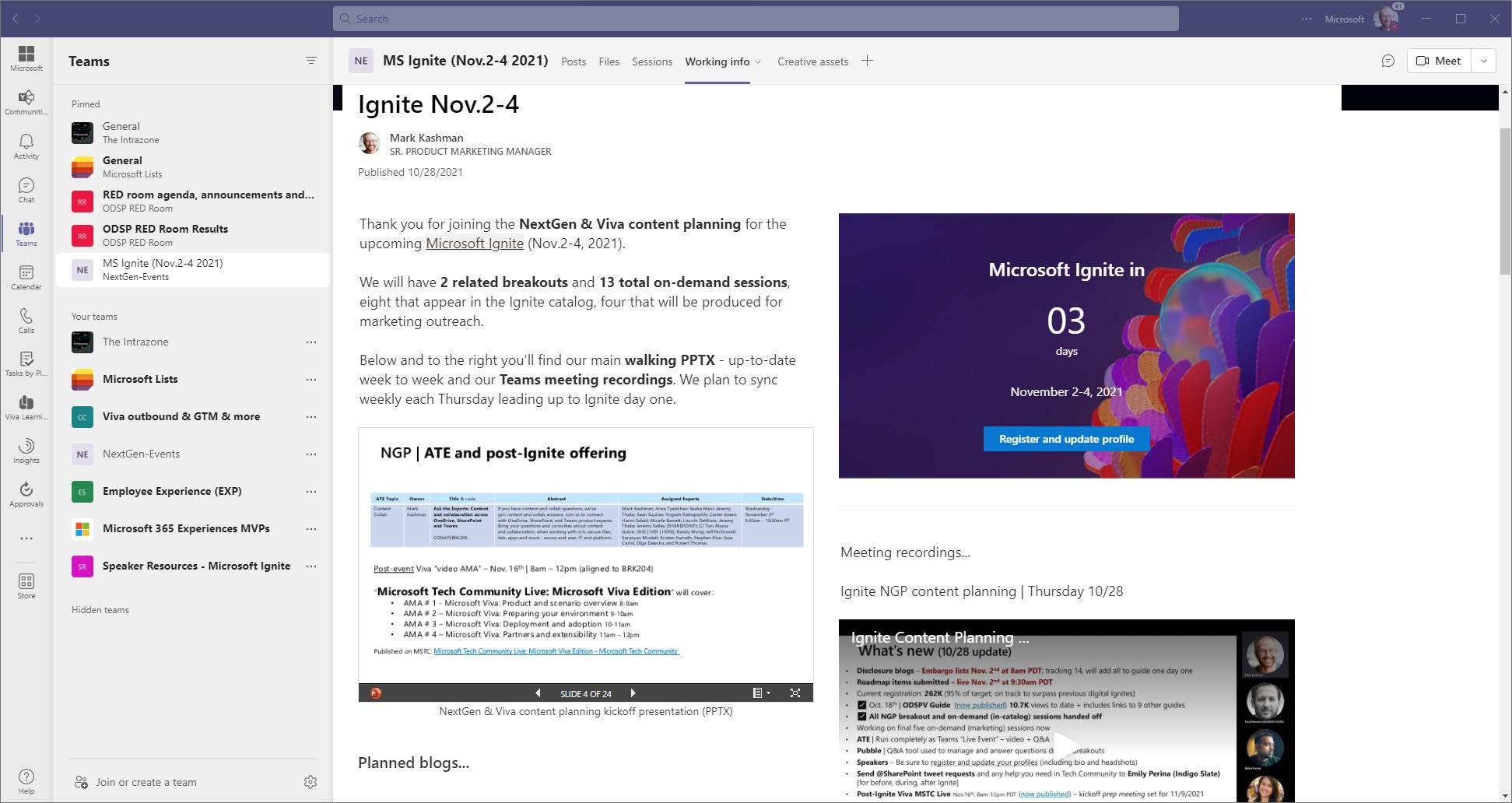Viewport: 1512px width, 803px height.
Task: Click Join or create a team
Action: tap(146, 782)
